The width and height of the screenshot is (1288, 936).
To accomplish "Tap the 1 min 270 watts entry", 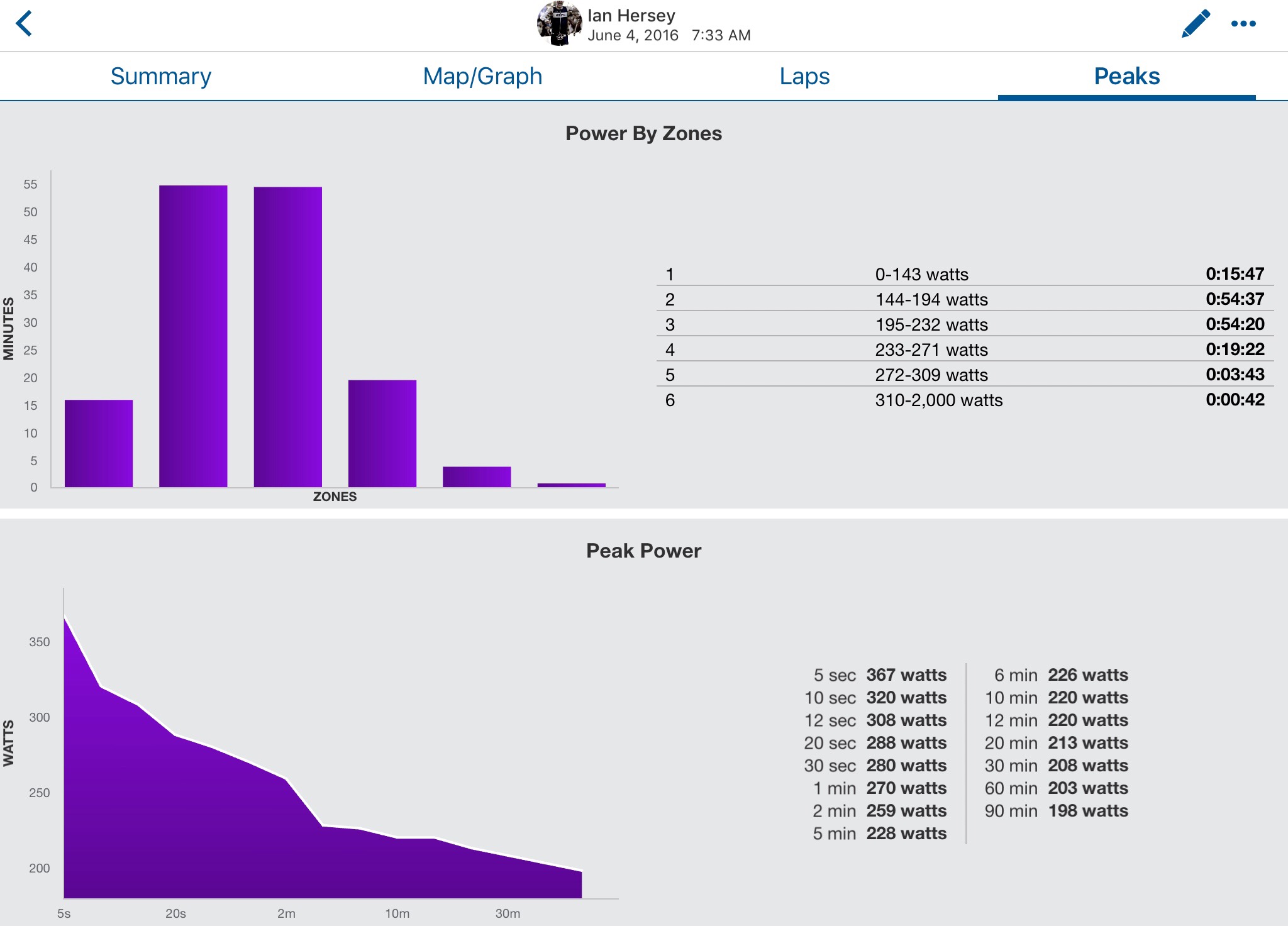I will (880, 788).
